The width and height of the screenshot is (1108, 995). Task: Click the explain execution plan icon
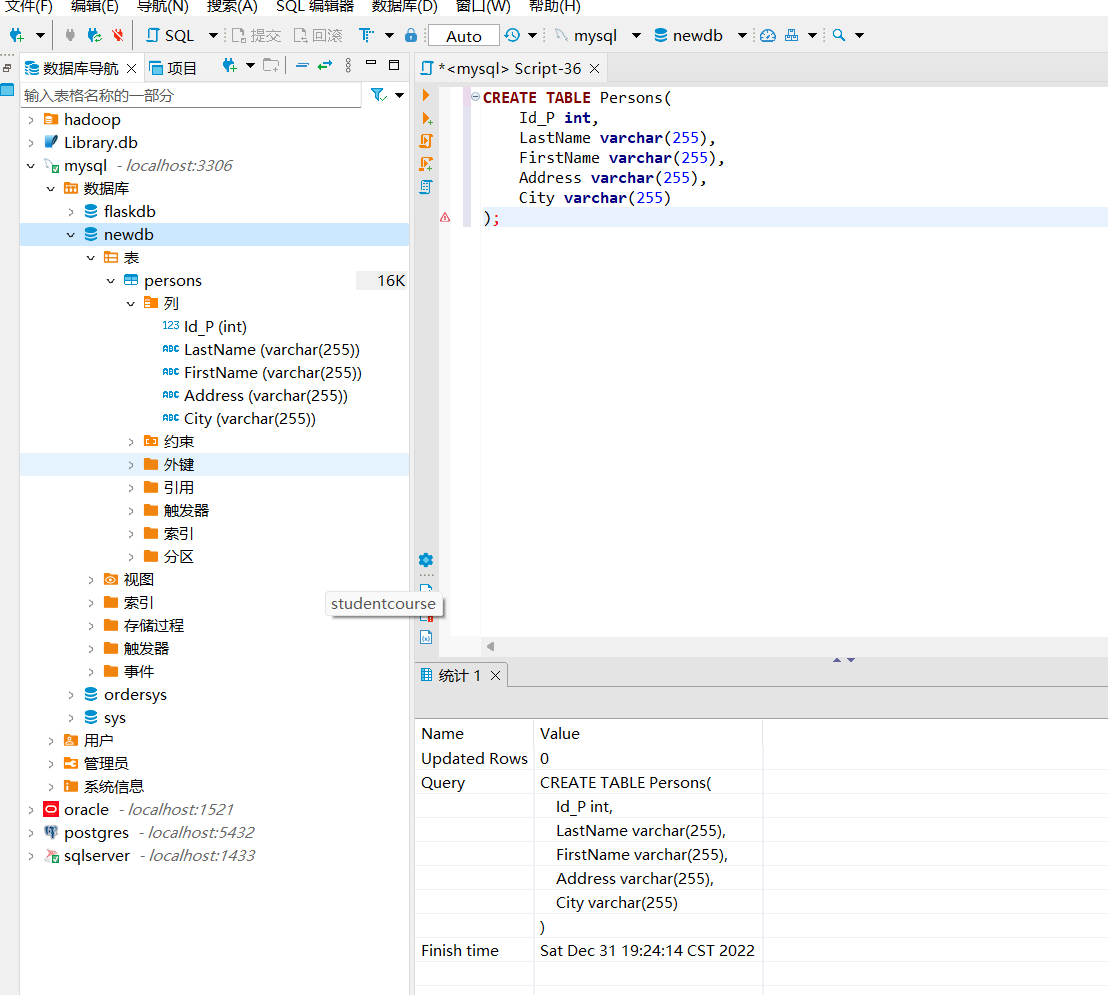(x=425, y=187)
